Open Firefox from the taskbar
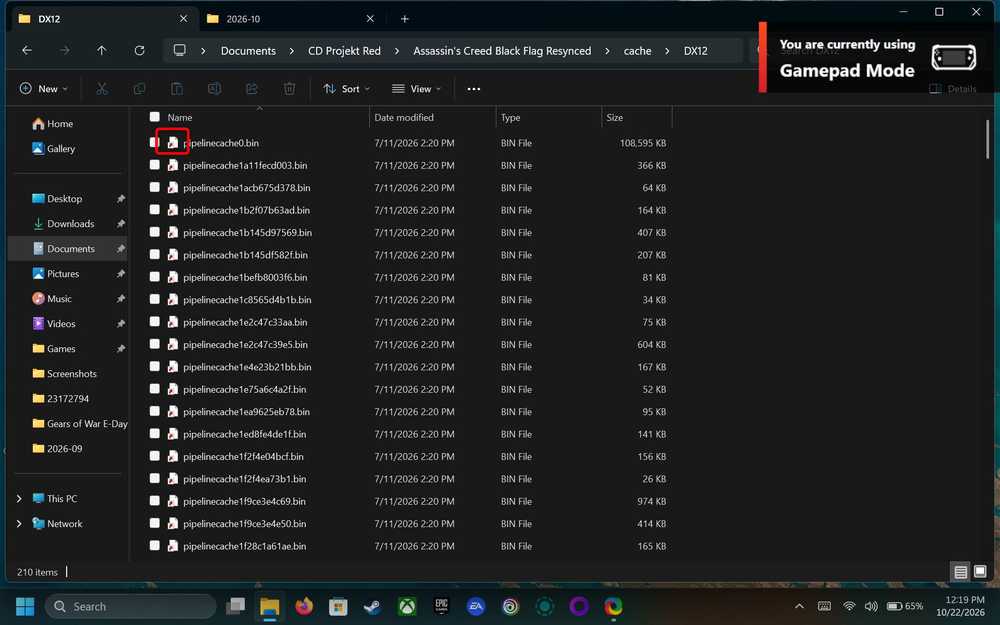This screenshot has height=625, width=1000. [x=304, y=606]
